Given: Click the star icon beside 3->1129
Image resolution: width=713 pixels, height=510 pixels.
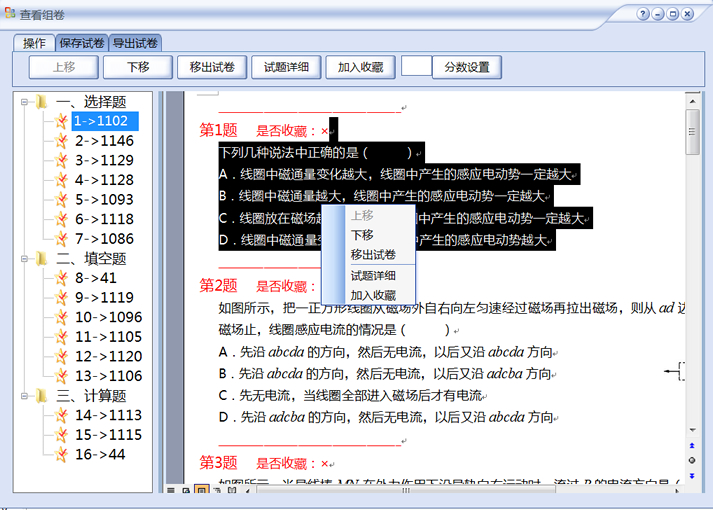Looking at the screenshot, I should (x=61, y=160).
